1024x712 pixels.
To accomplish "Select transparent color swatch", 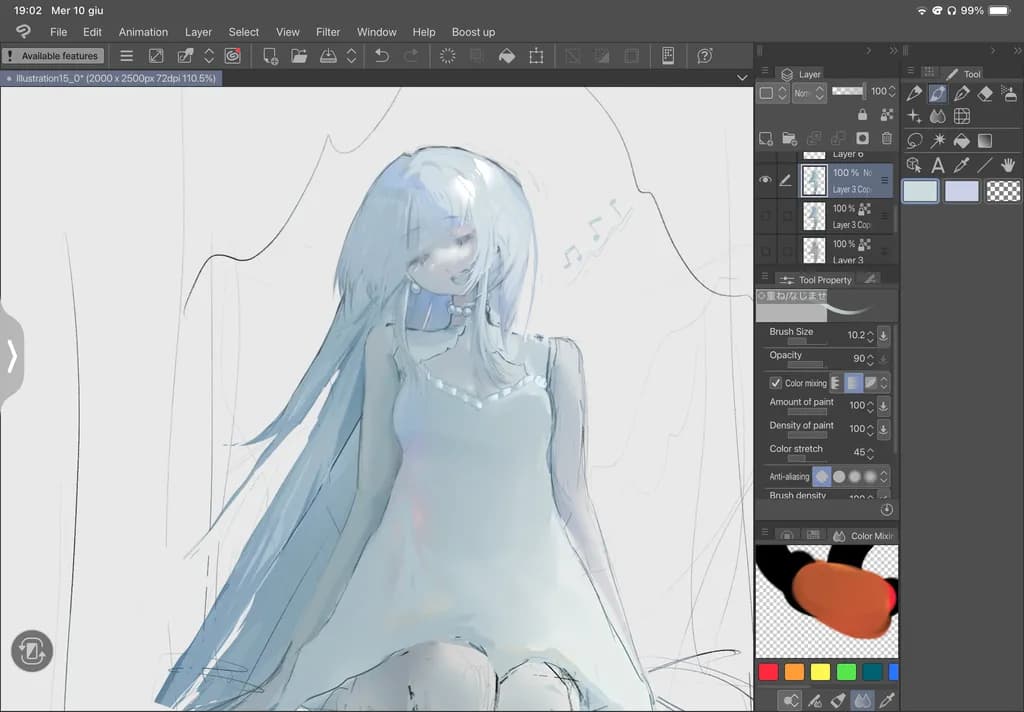I will pos(1002,191).
